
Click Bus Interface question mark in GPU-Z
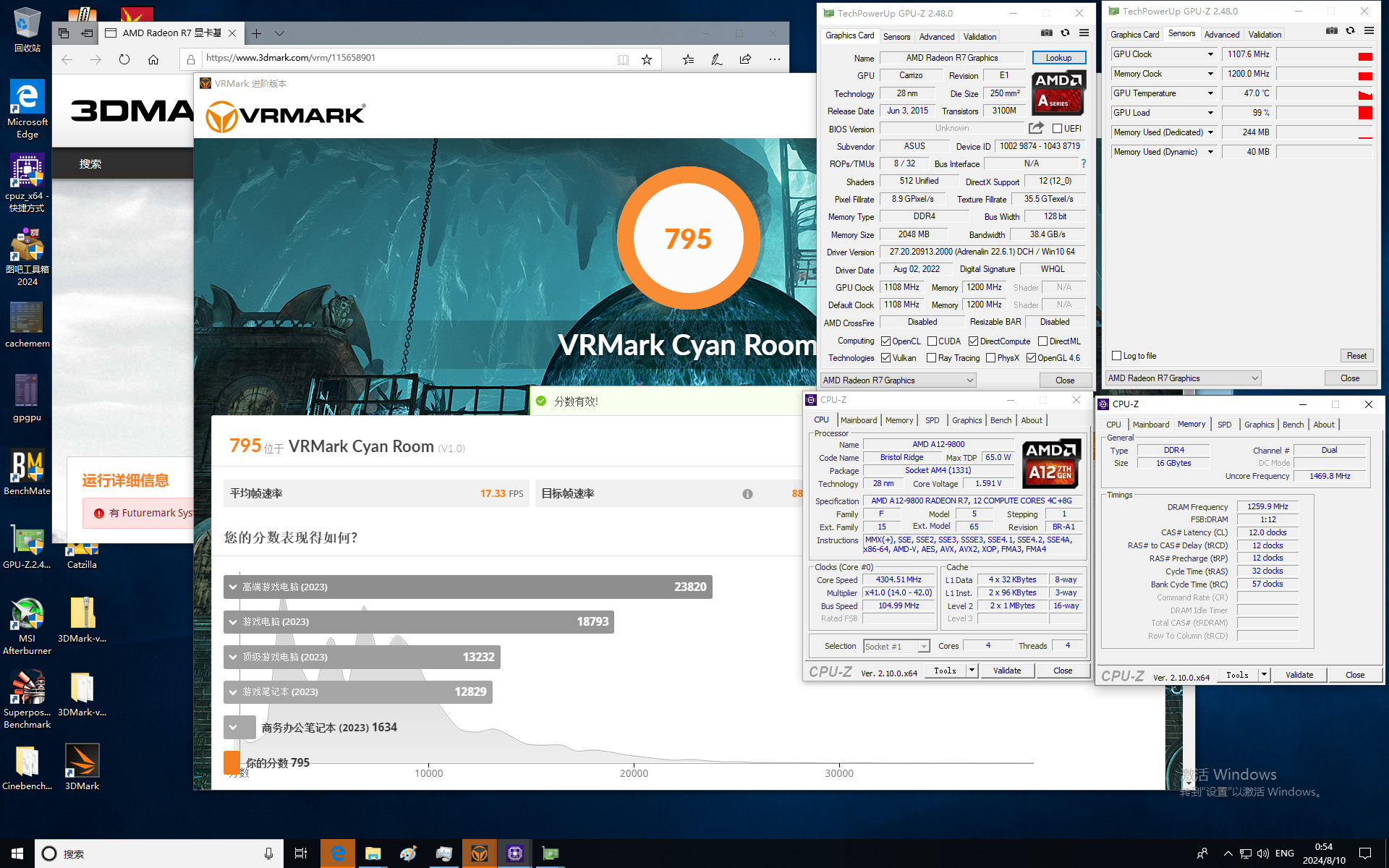(x=1083, y=164)
